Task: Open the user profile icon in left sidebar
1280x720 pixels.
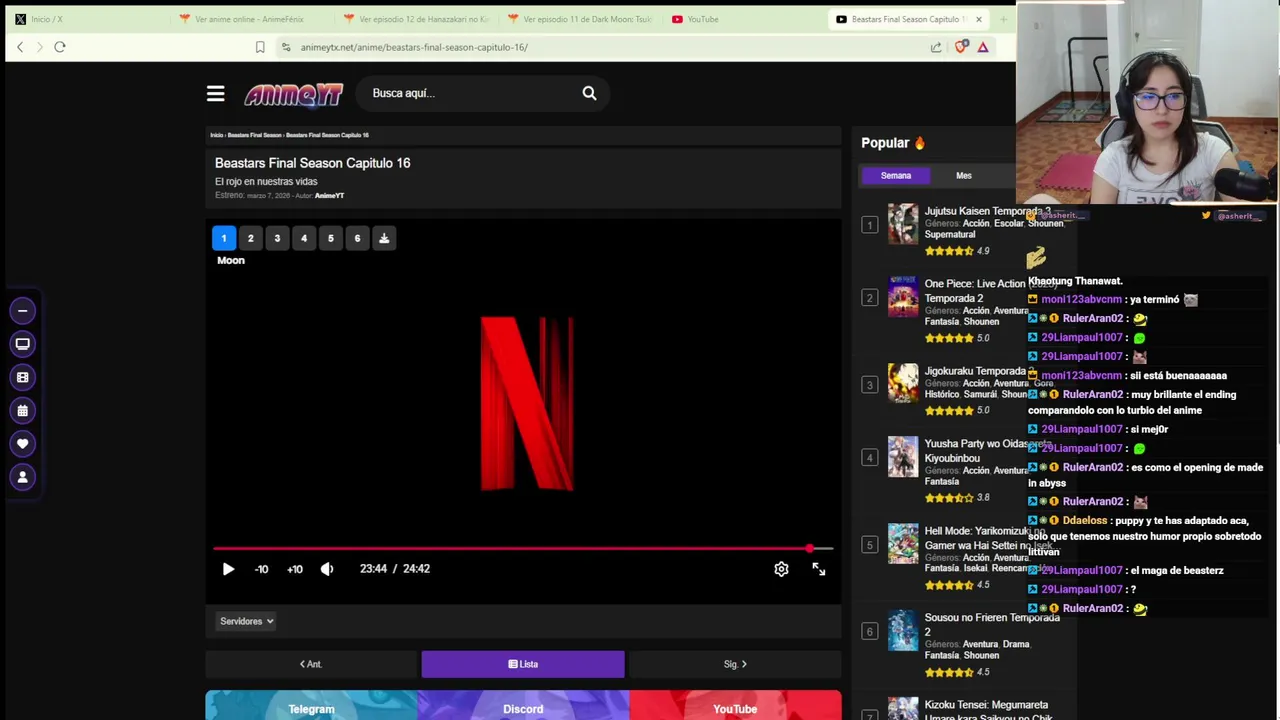Action: (x=22, y=477)
